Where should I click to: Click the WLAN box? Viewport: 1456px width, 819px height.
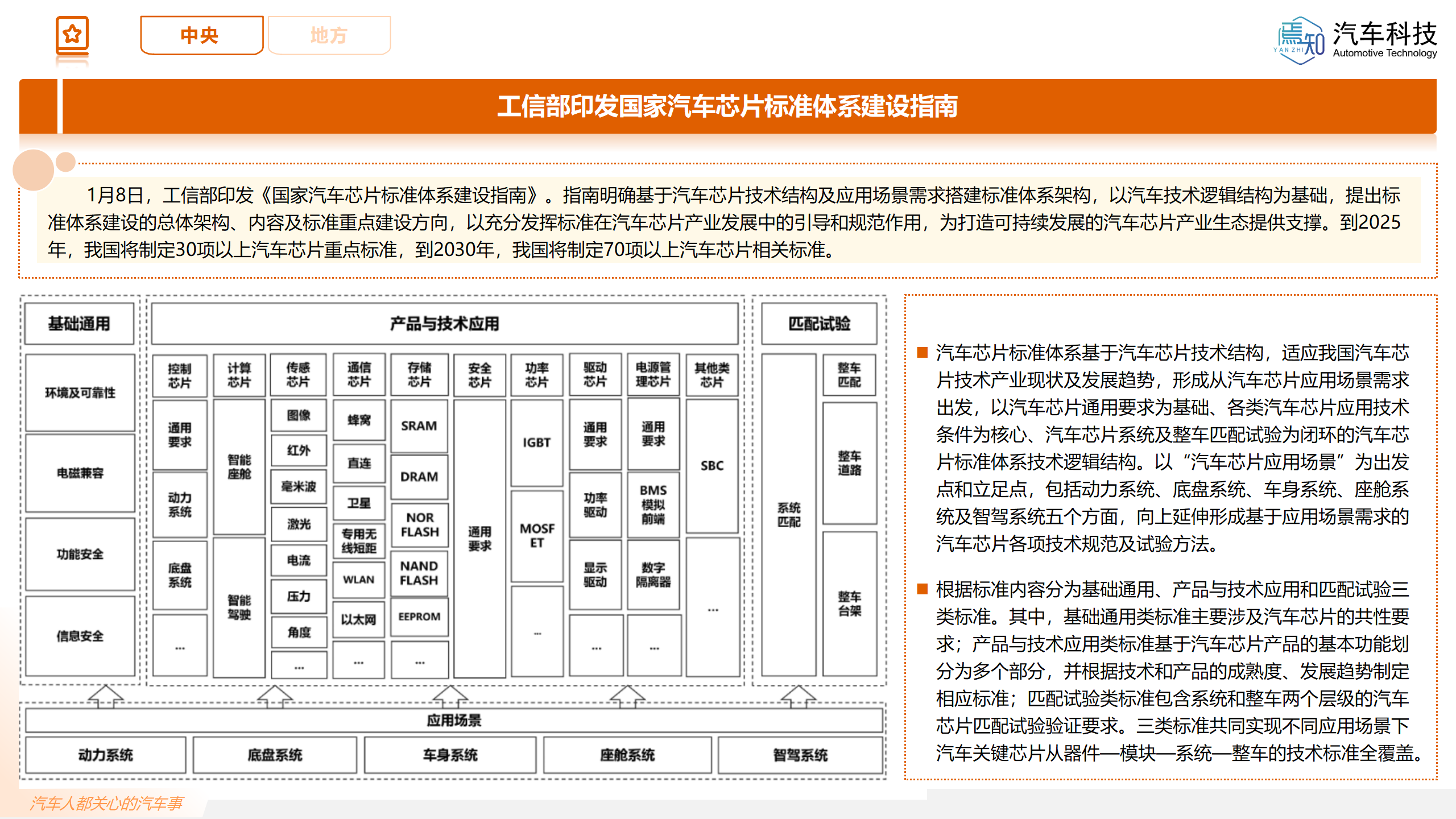point(359,580)
